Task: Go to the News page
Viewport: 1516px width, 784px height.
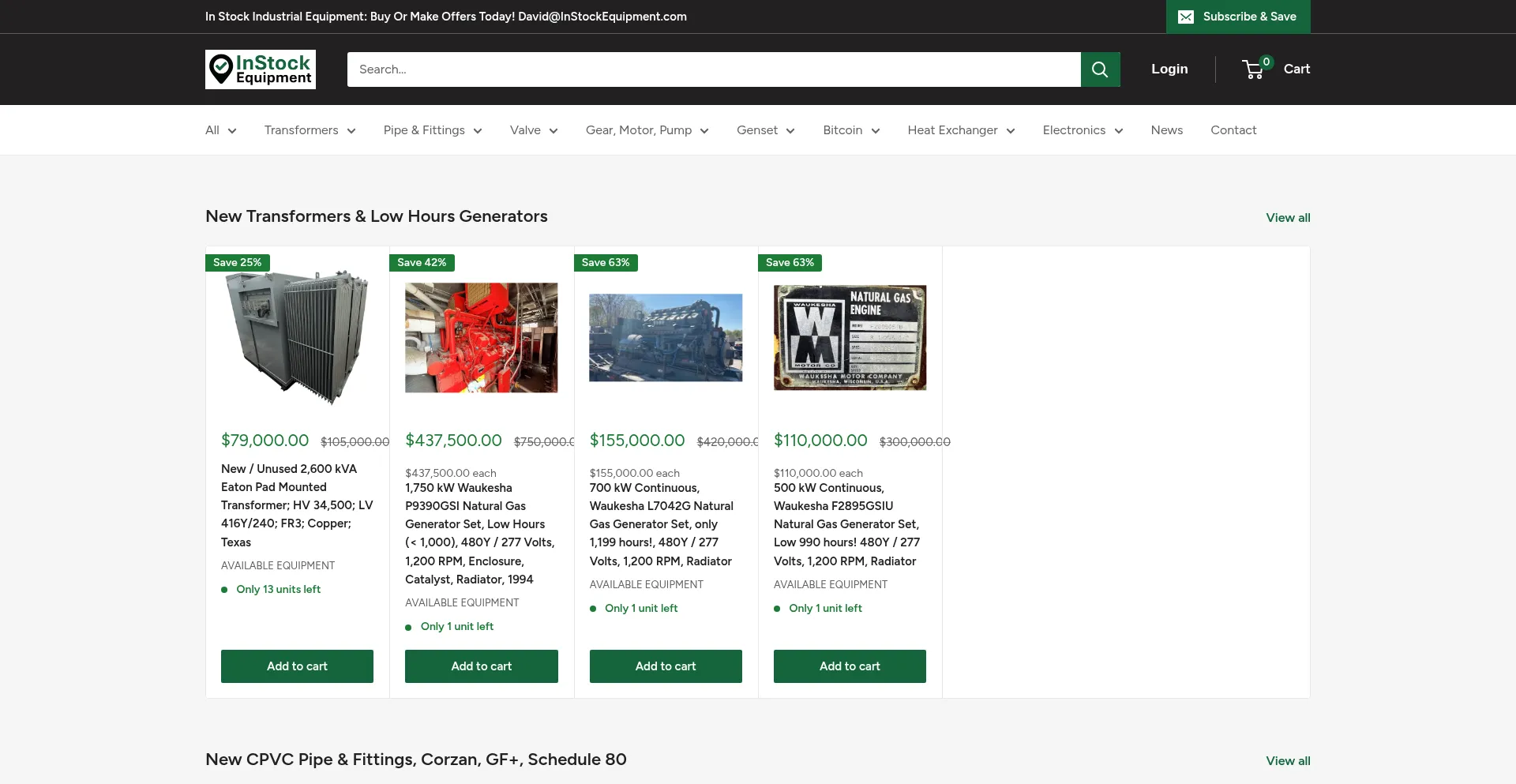Action: [1166, 130]
